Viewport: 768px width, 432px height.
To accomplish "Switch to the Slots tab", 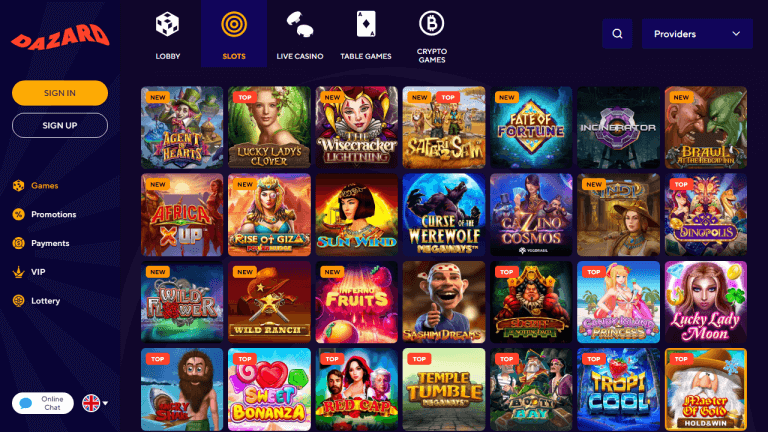I will coord(234,33).
